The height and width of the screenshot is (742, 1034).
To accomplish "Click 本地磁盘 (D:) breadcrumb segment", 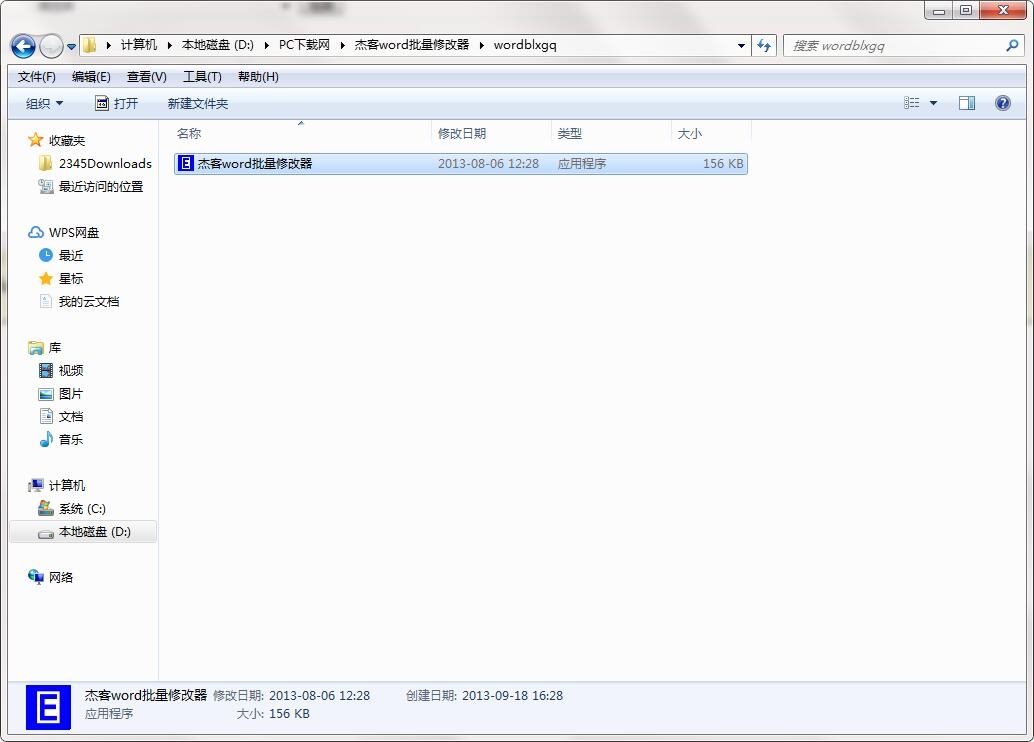I will 218,45.
